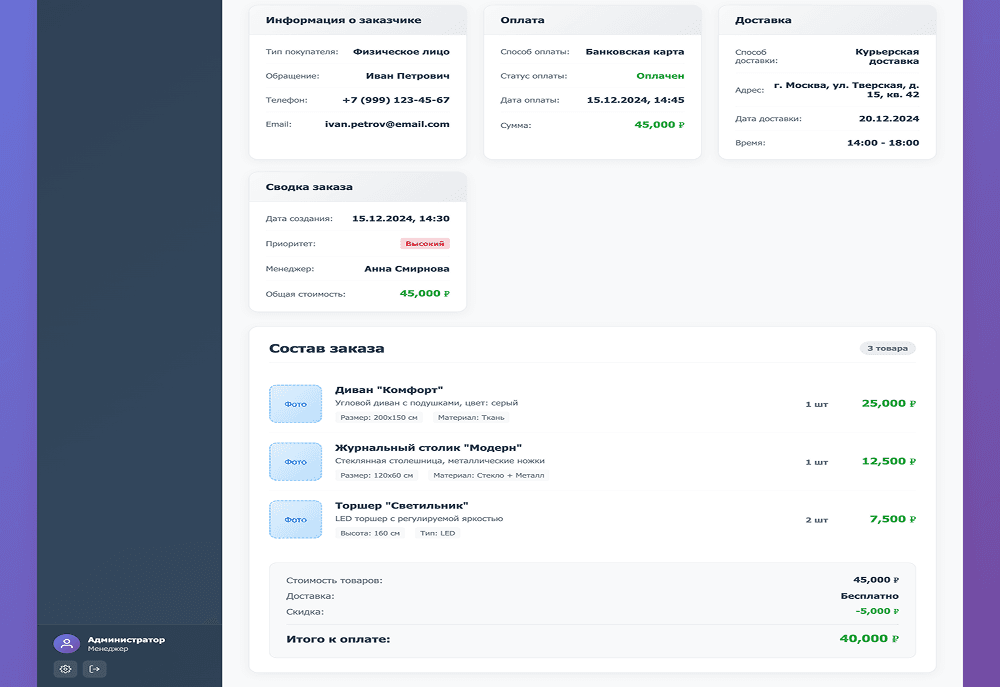
Task: Click the Администратор user avatar icon
Action: (66, 644)
